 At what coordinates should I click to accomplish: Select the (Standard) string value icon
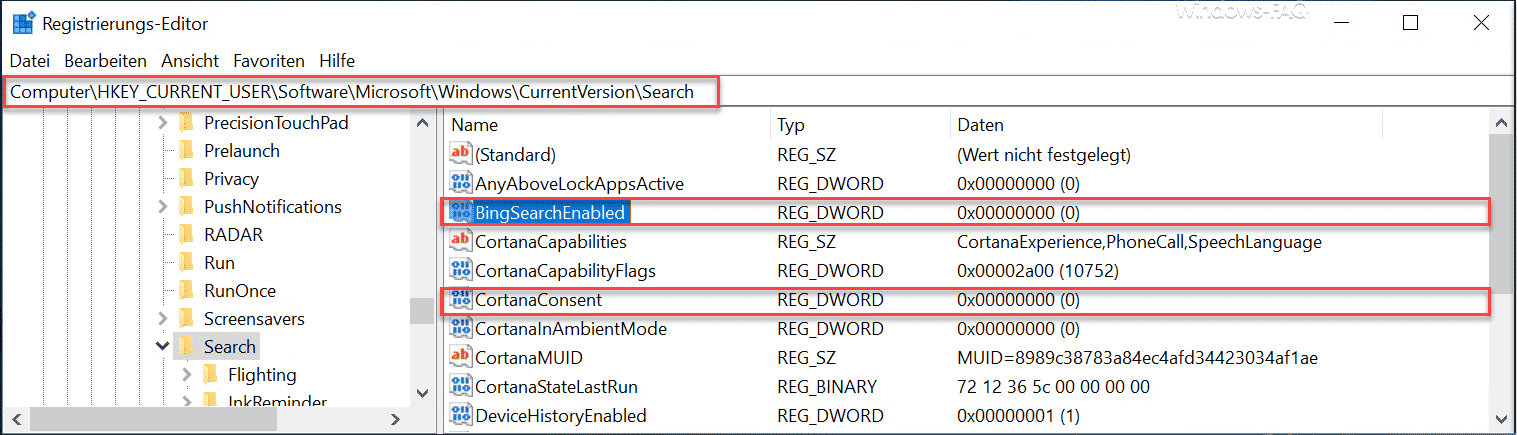(461, 154)
